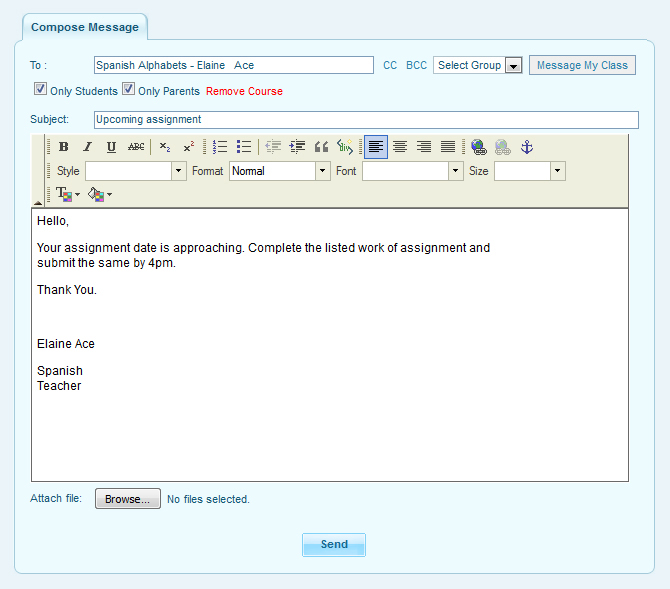Open the Font dropdown list

(456, 171)
